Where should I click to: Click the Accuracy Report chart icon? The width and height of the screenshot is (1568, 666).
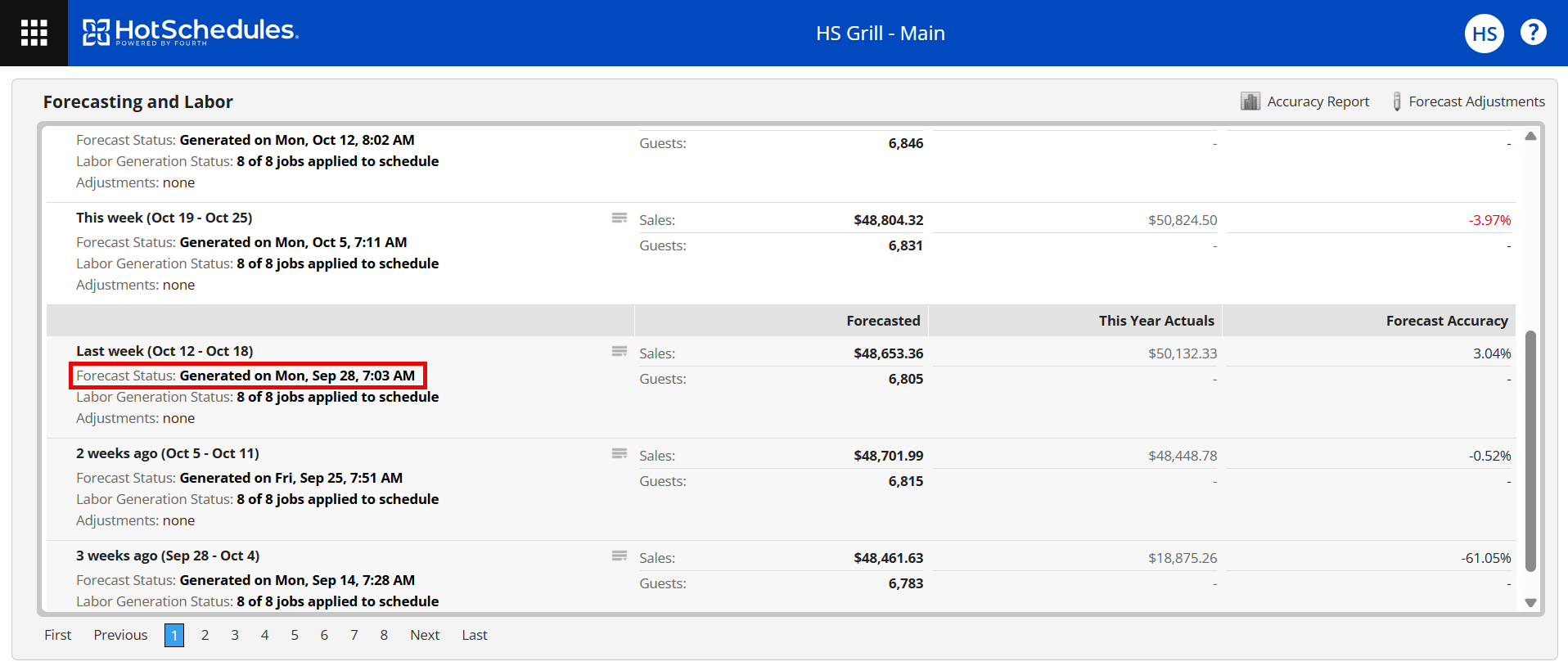1250,101
